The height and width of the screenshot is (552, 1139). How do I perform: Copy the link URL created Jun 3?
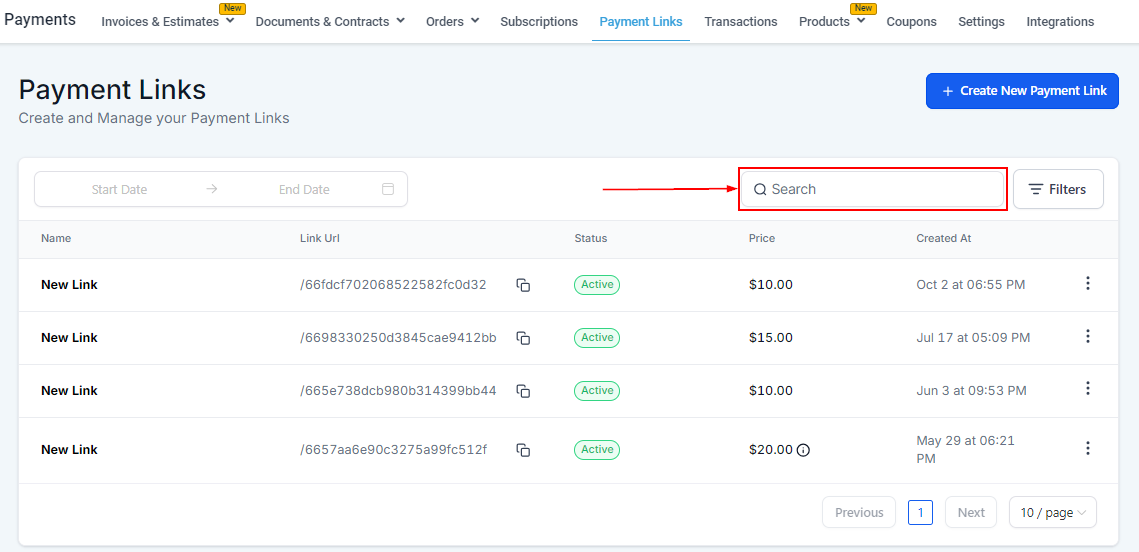click(523, 391)
